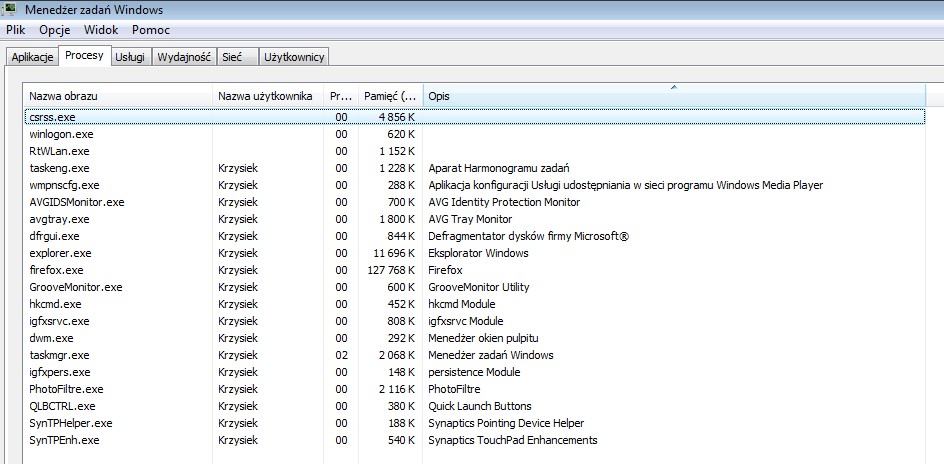The image size is (944, 464).
Task: Open the Użytkownicy tab
Action: click(x=294, y=57)
